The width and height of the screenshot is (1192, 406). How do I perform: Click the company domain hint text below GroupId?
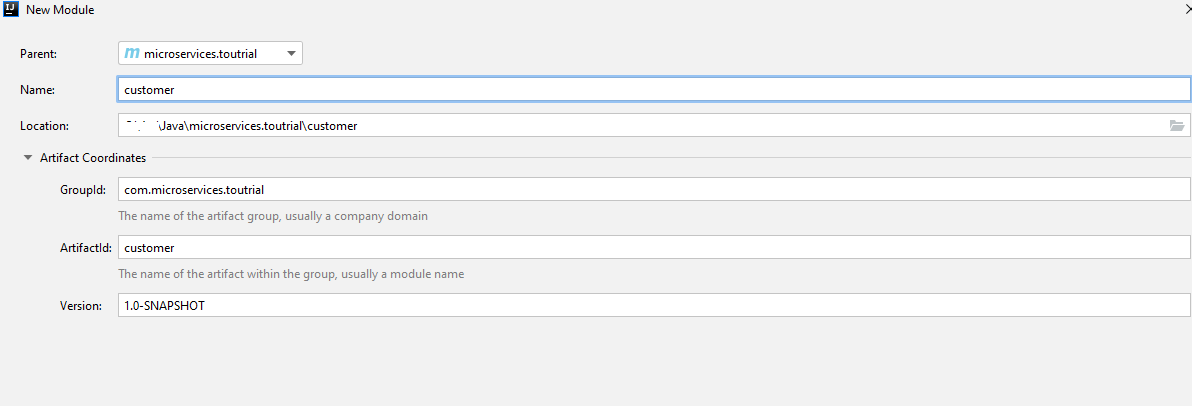pyautogui.click(x=273, y=216)
